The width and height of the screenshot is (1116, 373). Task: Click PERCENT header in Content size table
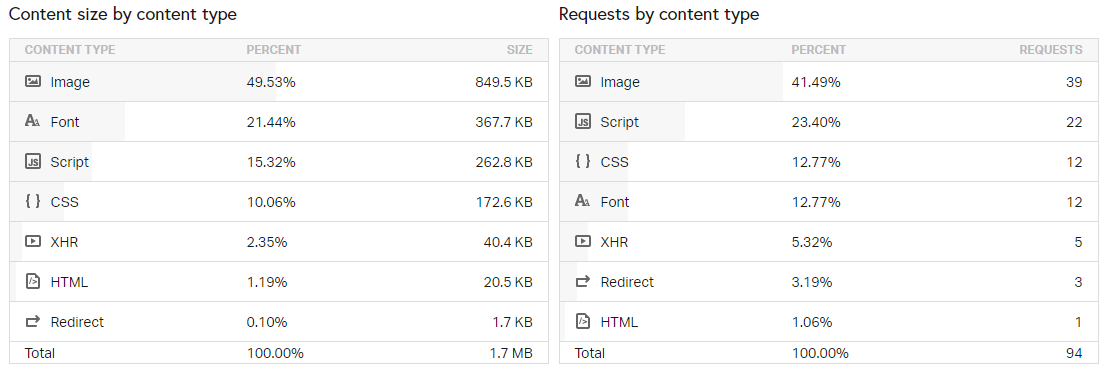click(273, 50)
